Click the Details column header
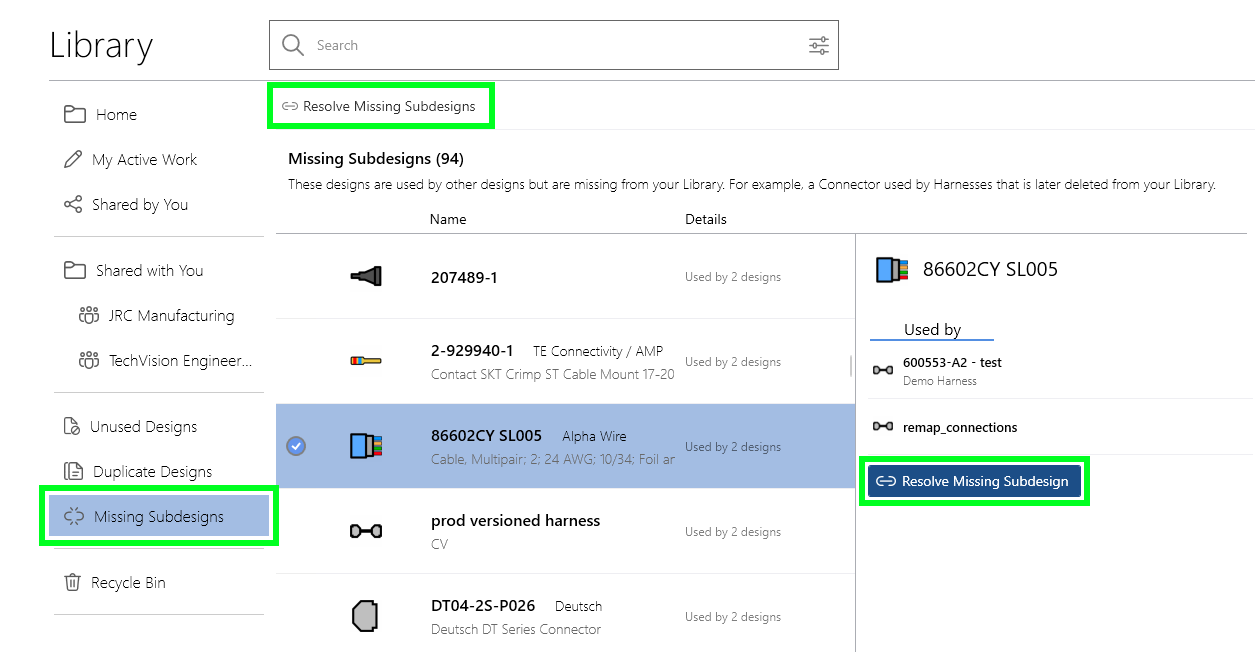 coord(706,219)
